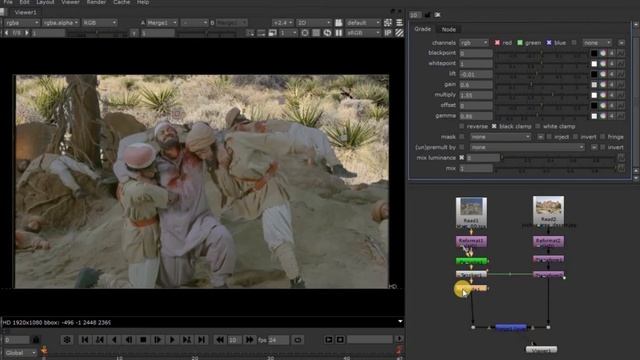Image resolution: width=640 pixels, height=360 pixels.
Task: Skip forward by frame increment
Action: pyautogui.click(x=249, y=340)
